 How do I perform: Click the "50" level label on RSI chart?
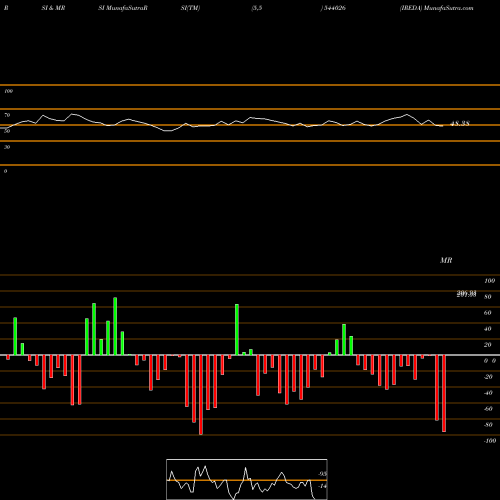click(7, 131)
